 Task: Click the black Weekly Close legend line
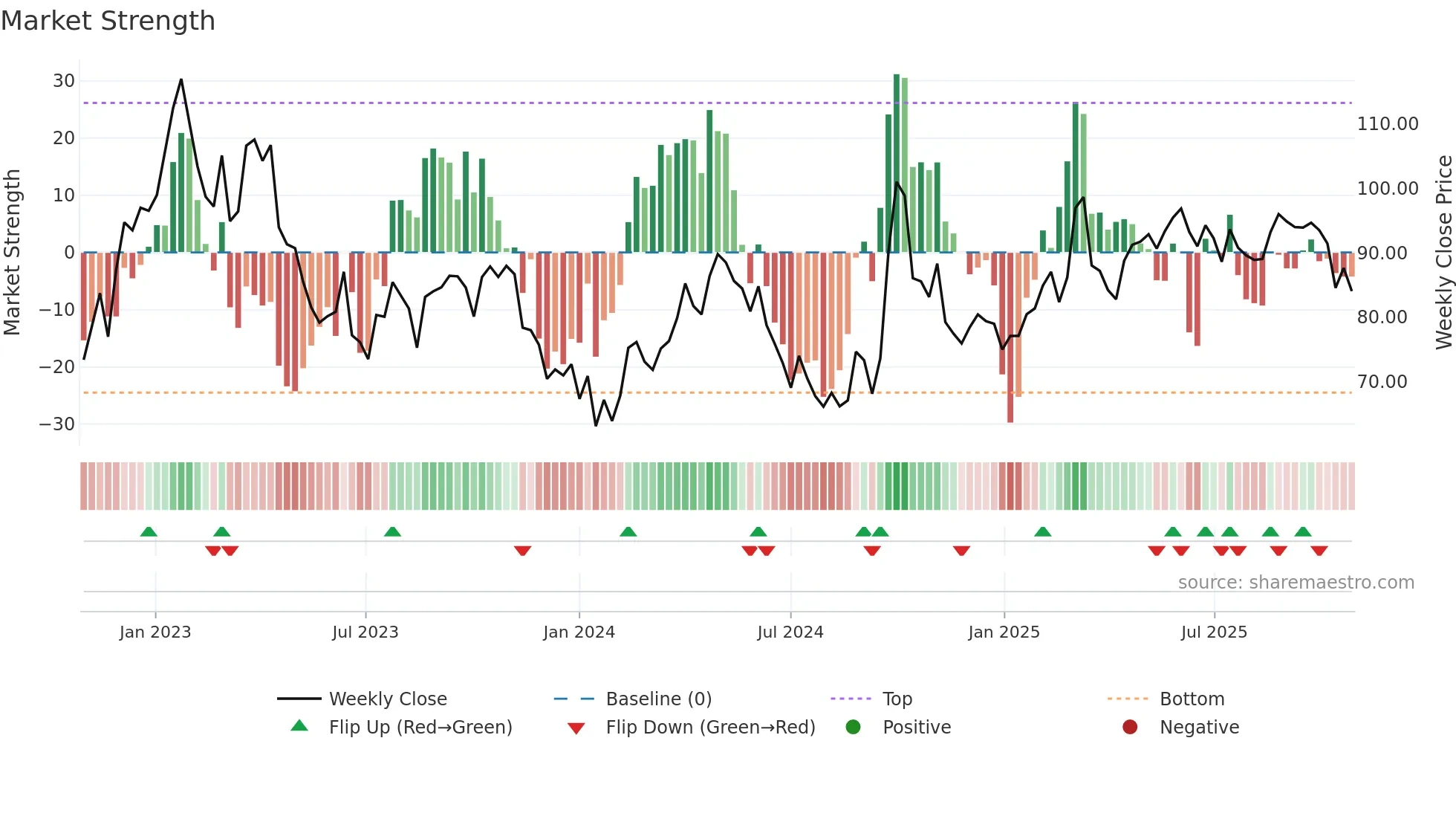click(x=299, y=699)
